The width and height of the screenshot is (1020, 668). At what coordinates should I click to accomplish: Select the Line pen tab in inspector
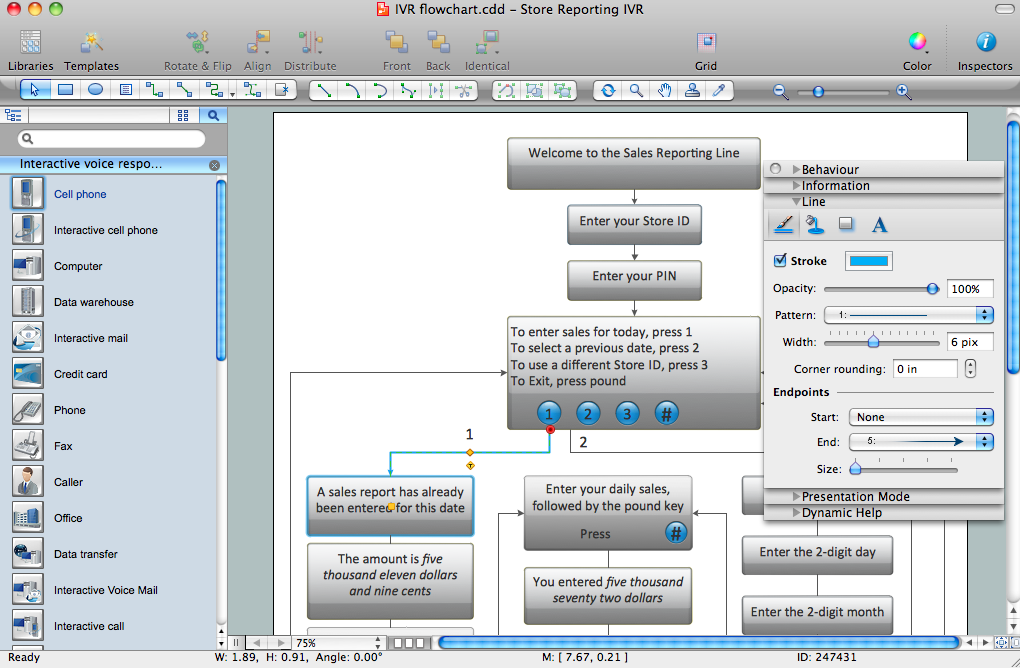pos(784,224)
